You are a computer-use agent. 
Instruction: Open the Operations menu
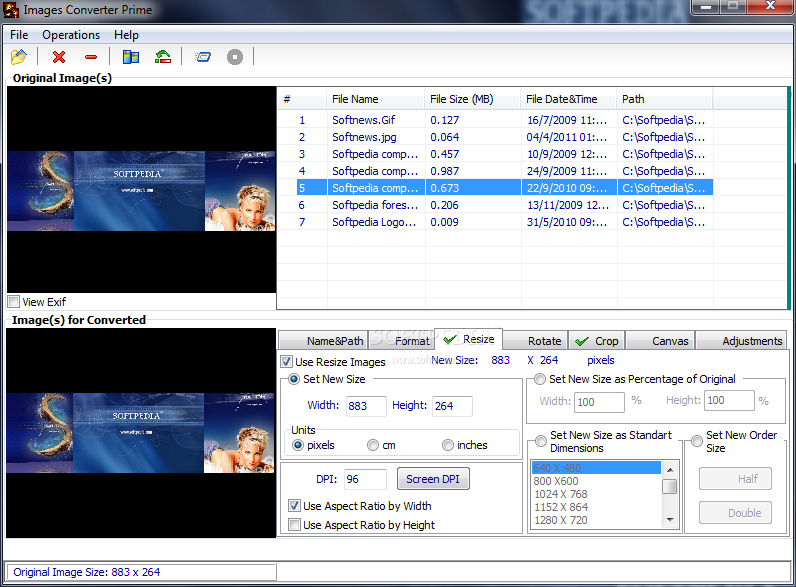[71, 35]
